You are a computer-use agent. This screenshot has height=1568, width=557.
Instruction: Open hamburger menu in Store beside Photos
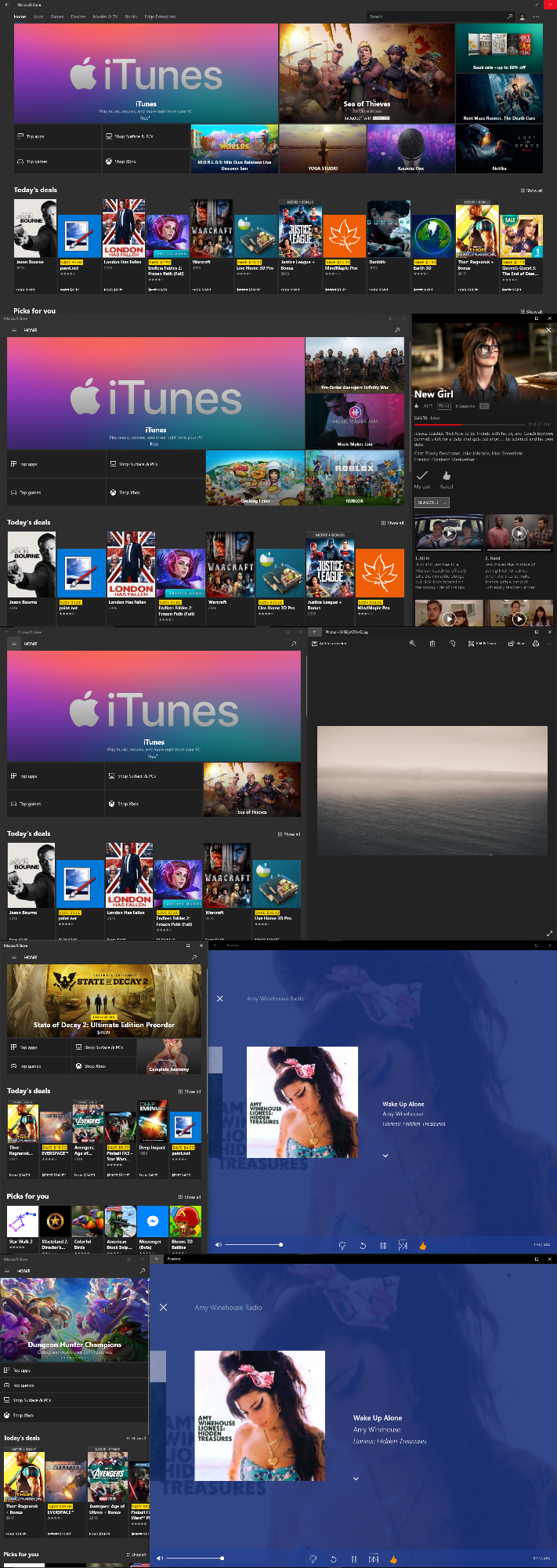(x=13, y=644)
